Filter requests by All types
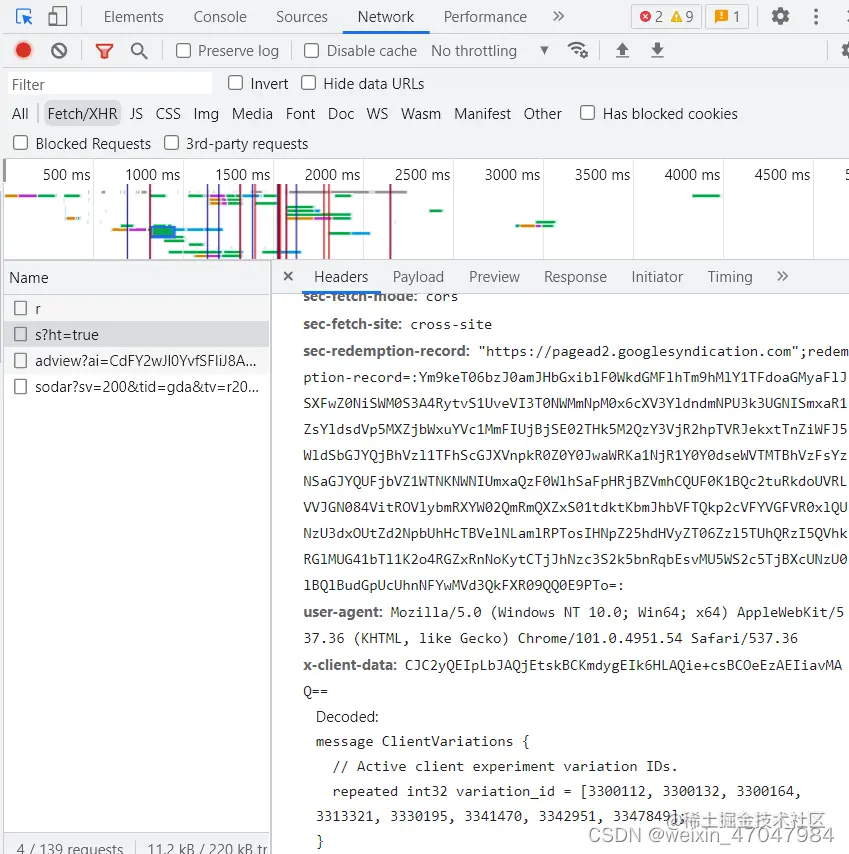This screenshot has height=854, width=849. [x=20, y=114]
